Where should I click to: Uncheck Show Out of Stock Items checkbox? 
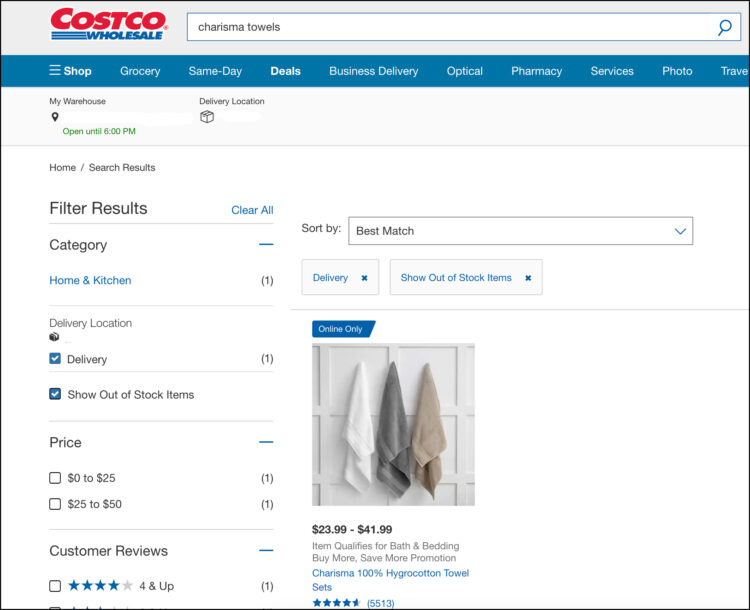pyautogui.click(x=55, y=394)
